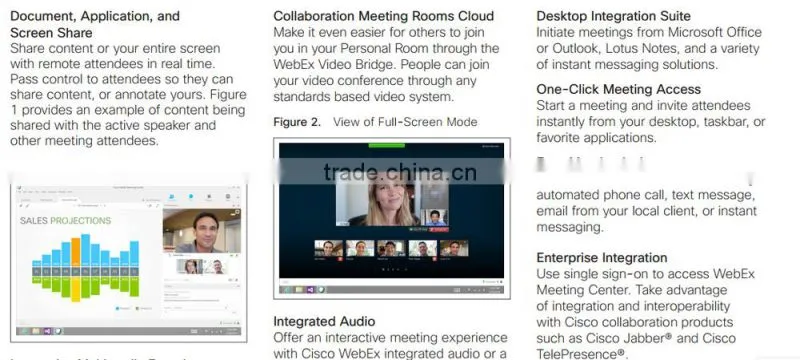This screenshot has height=360, width=800.
Task: Click the folder icon in the Figure 2 taskbar
Action: tap(299, 290)
